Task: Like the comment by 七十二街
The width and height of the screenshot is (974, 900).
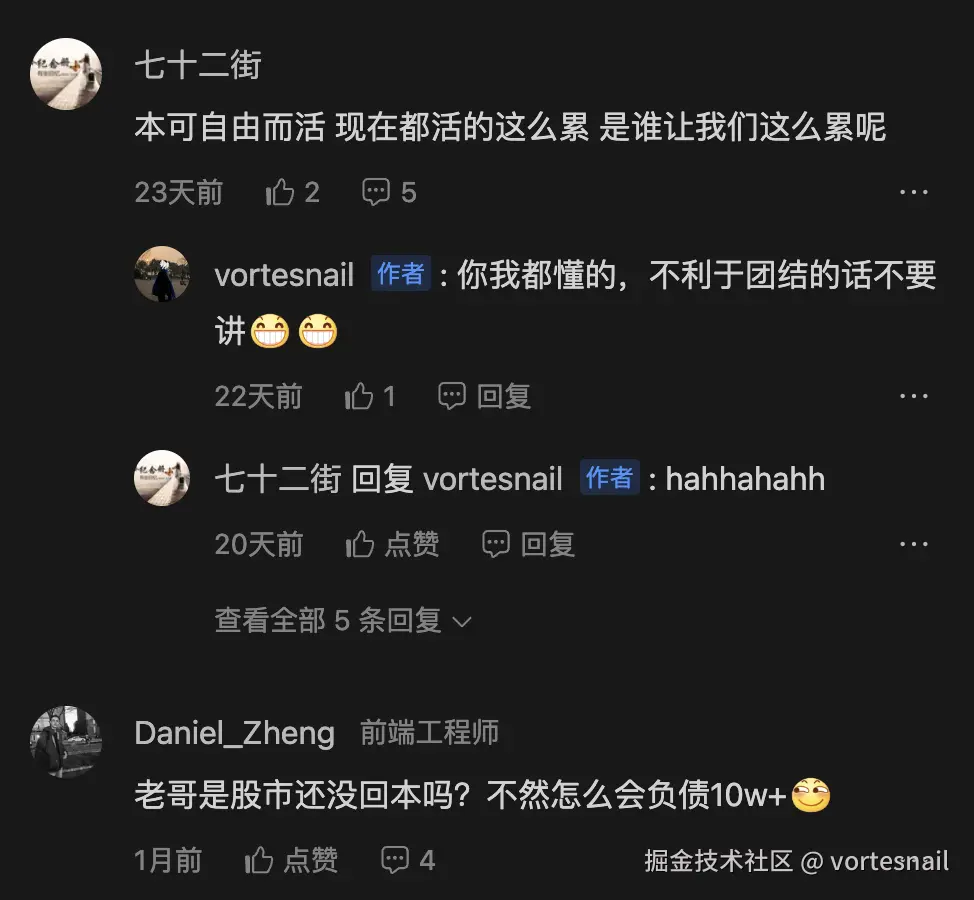Action: click(292, 192)
